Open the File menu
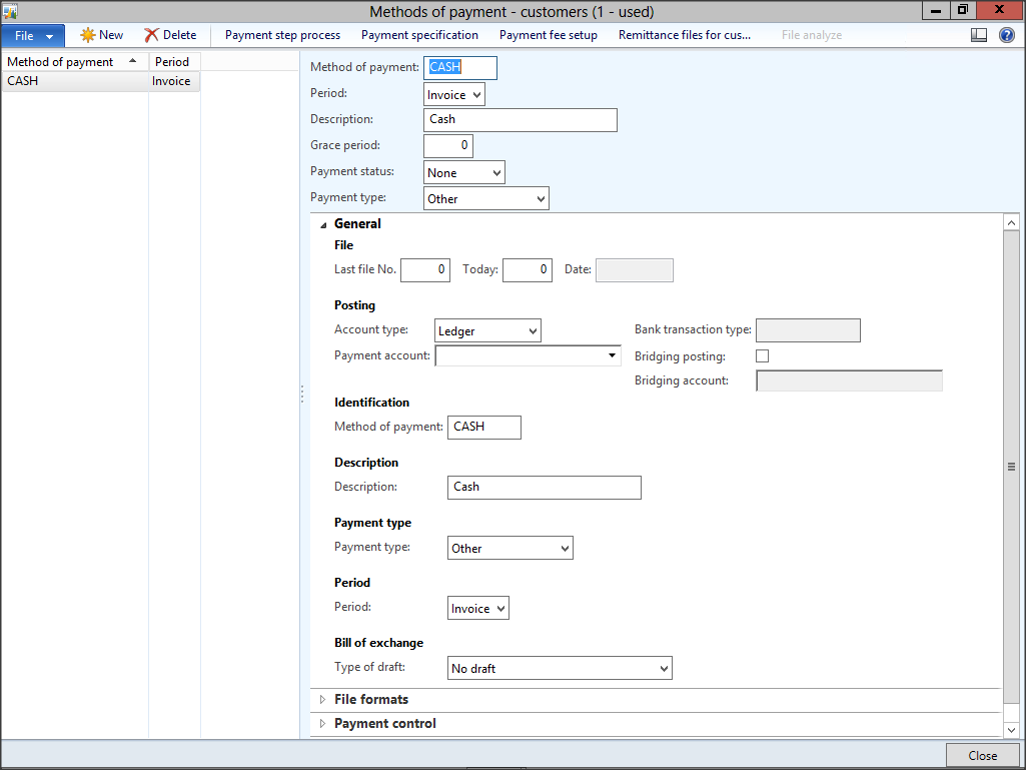This screenshot has height=770, width=1026. [32, 35]
